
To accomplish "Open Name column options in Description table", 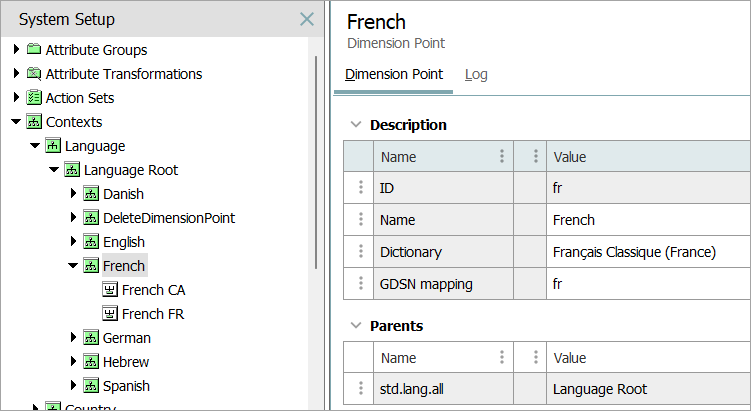I will 501,157.
